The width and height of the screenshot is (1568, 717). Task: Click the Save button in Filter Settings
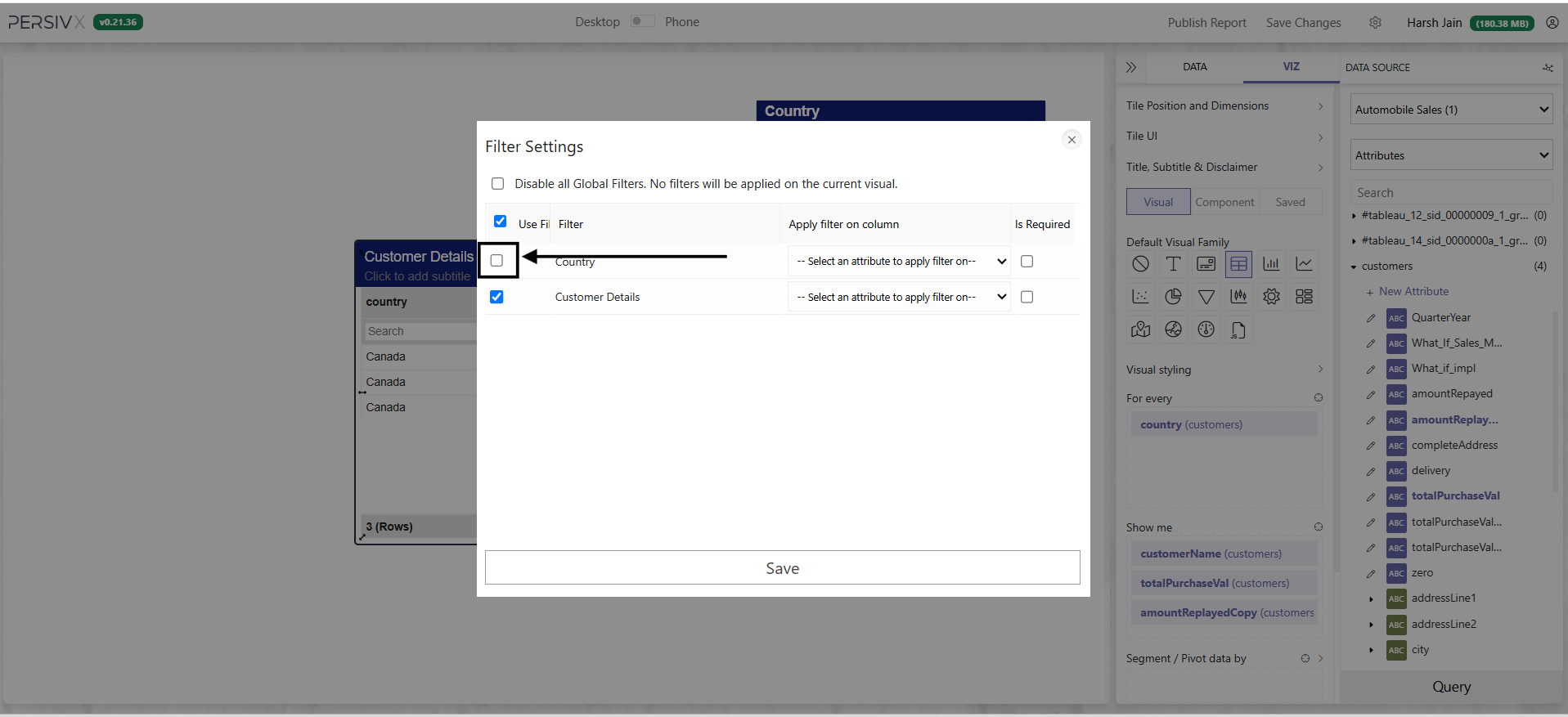click(x=782, y=567)
